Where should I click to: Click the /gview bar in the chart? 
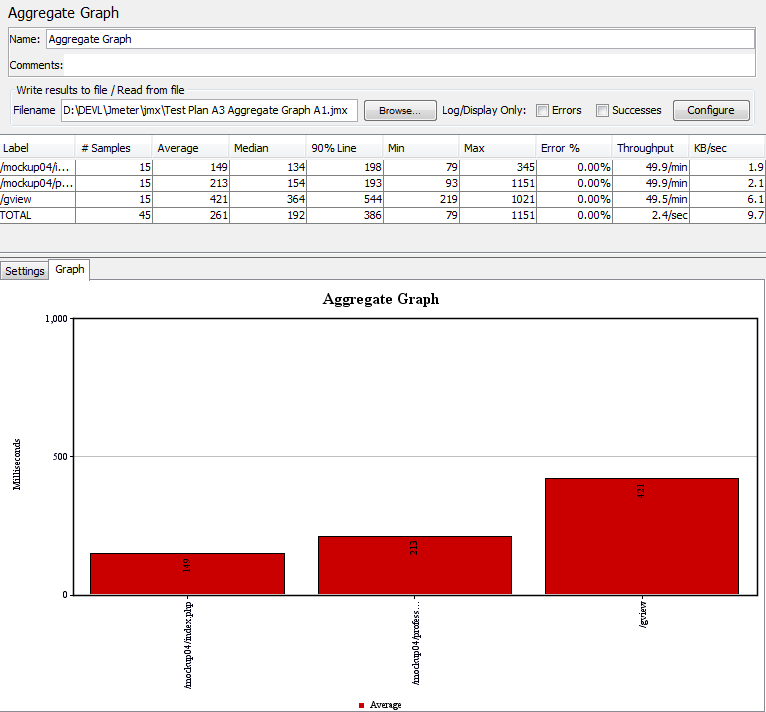coord(641,536)
